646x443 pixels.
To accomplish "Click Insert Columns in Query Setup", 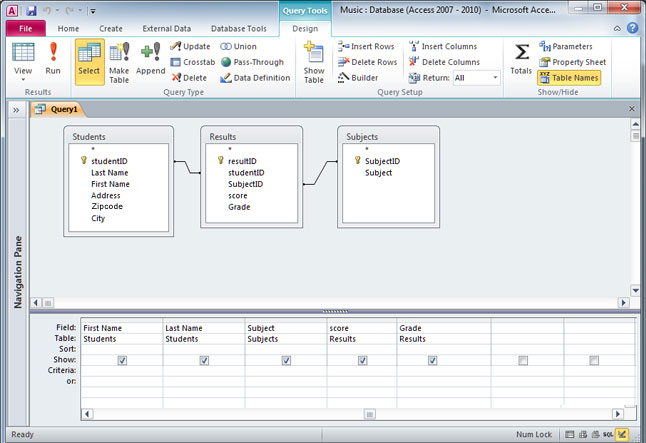I will pyautogui.click(x=443, y=46).
